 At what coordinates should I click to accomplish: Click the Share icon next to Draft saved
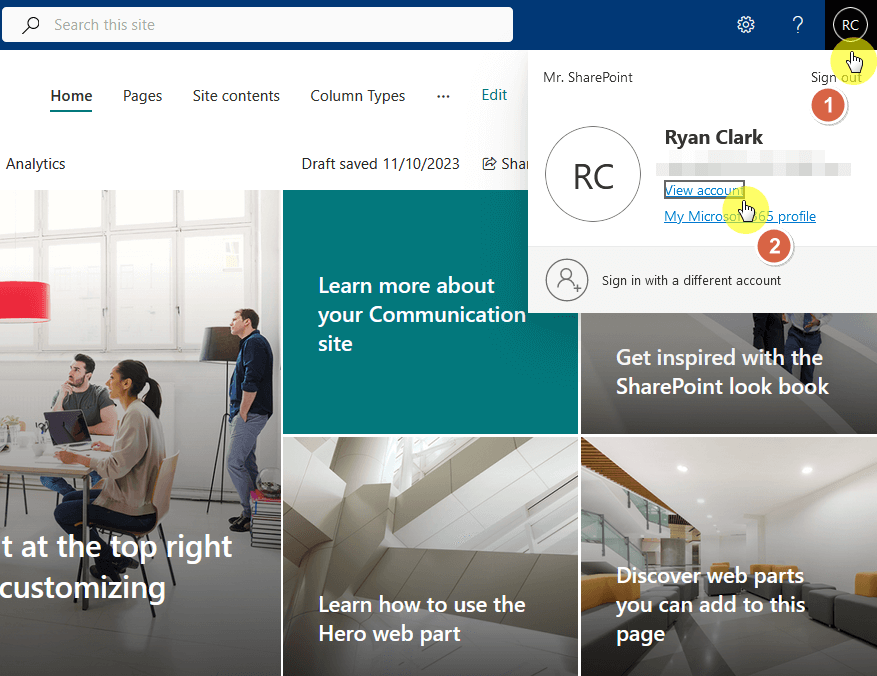tap(489, 163)
